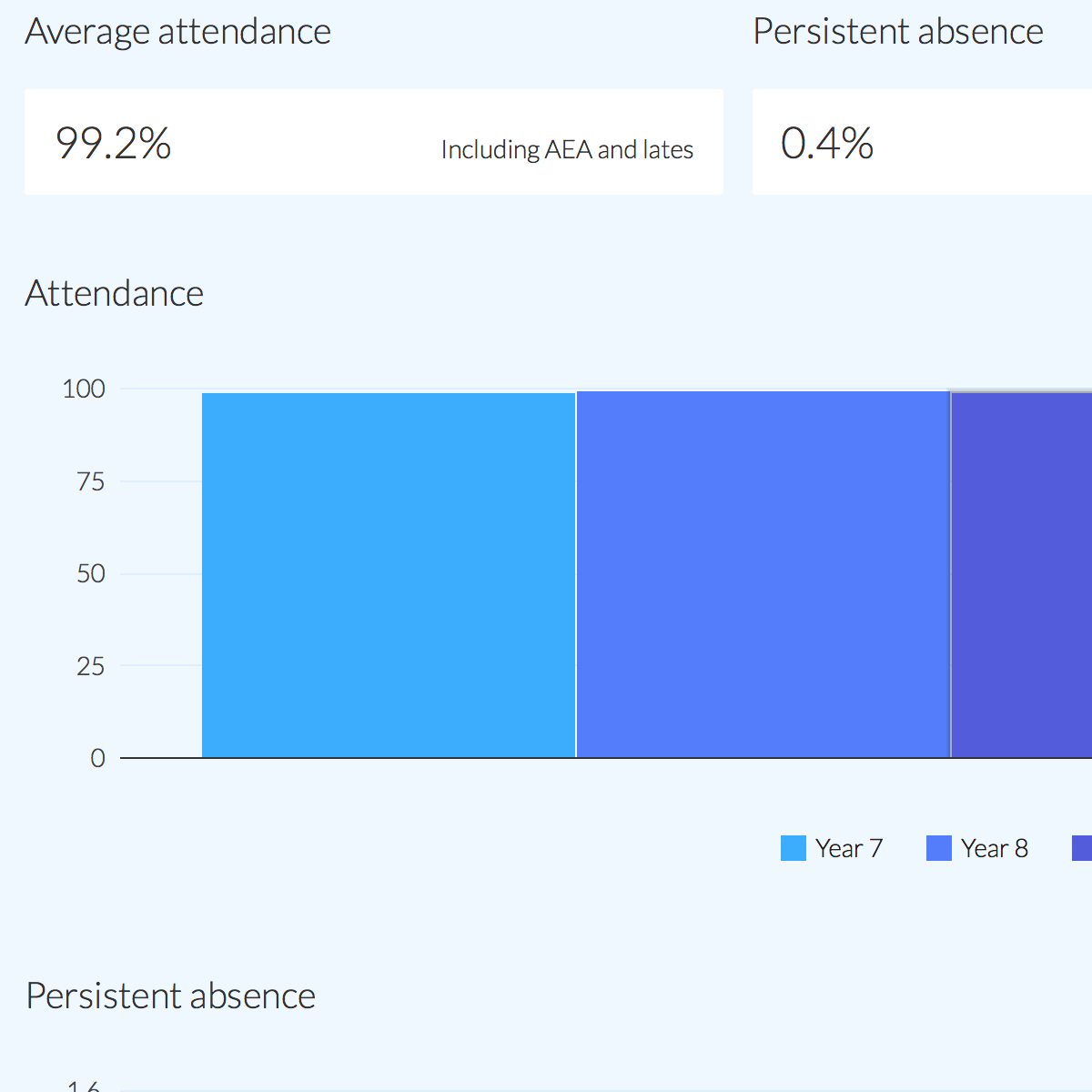The width and height of the screenshot is (1092, 1092).
Task: Select the light blue Year 7 attendance bar
Action: coord(389,575)
